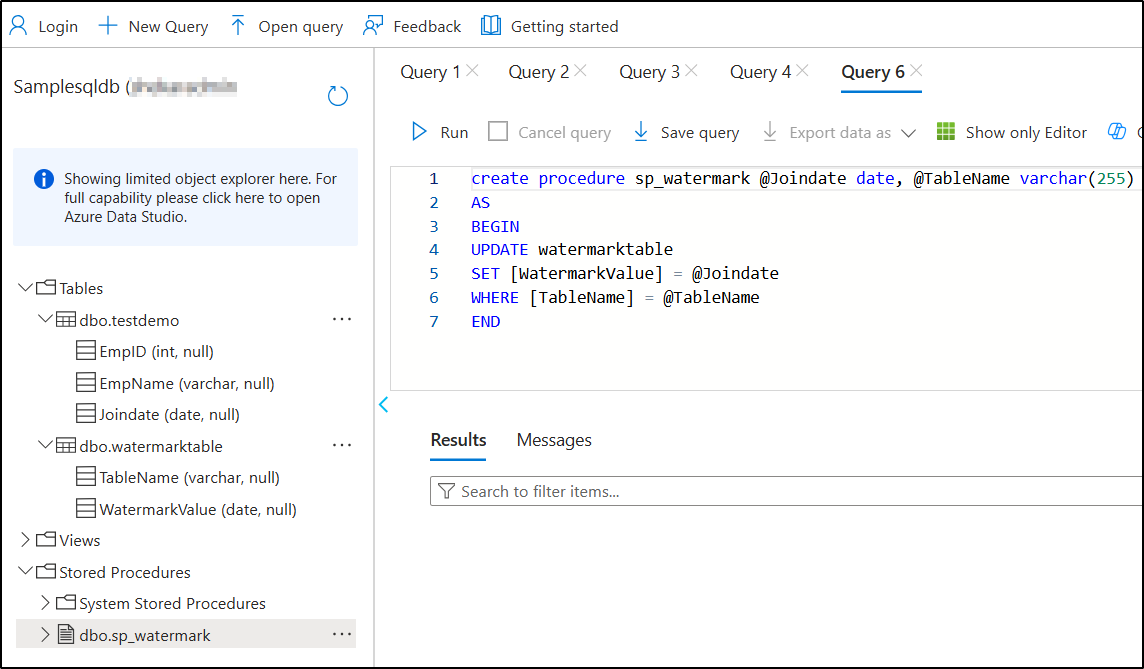Screen dimensions: 1144x669
Task: Click the dbo.sp_watermark document icon
Action: click(66, 635)
